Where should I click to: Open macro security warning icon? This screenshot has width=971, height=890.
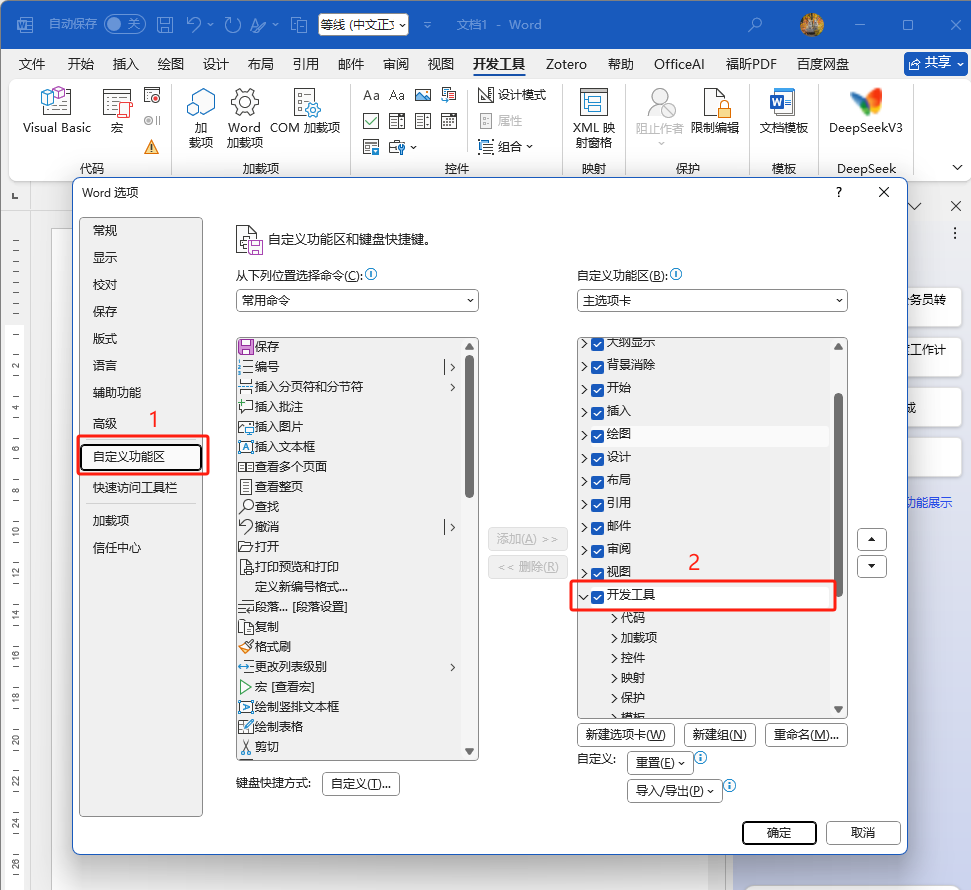click(152, 147)
